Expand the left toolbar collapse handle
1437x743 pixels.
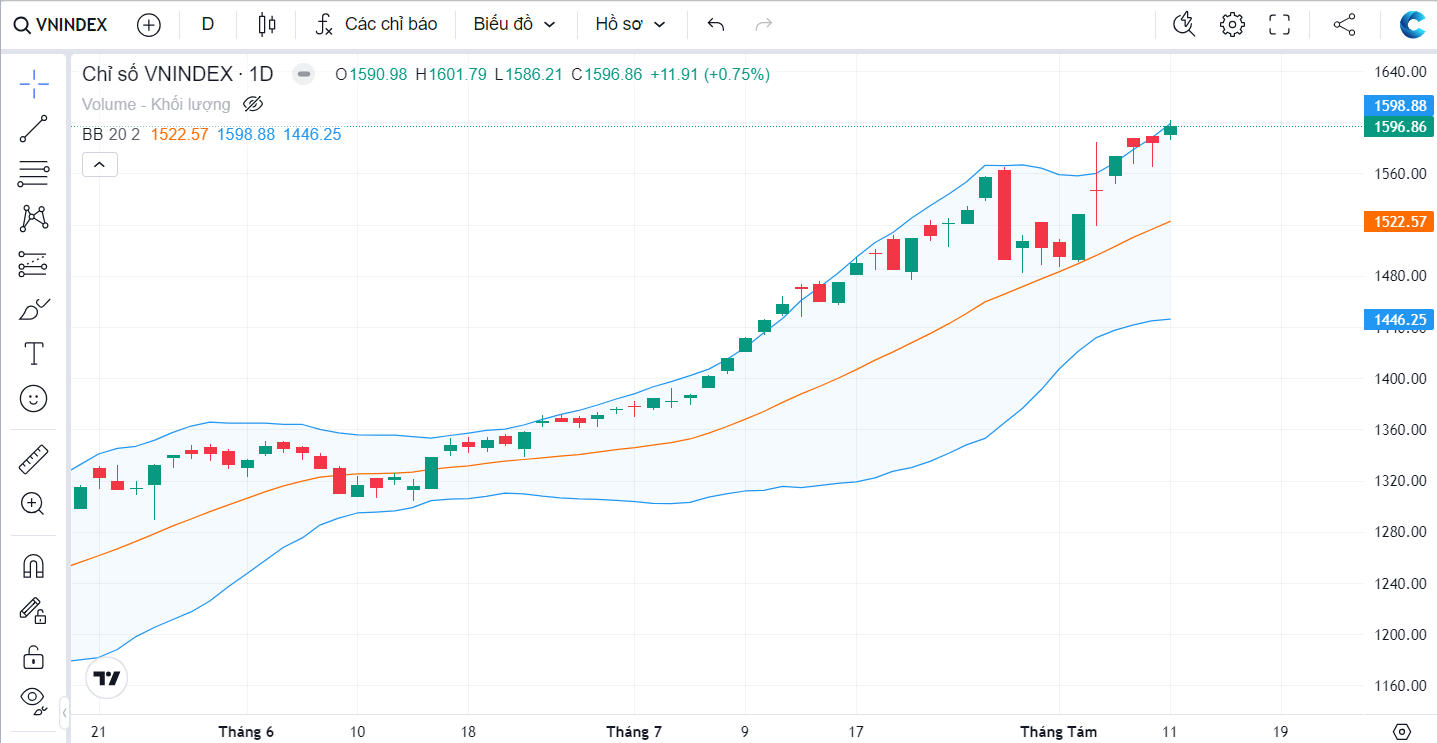coord(65,713)
